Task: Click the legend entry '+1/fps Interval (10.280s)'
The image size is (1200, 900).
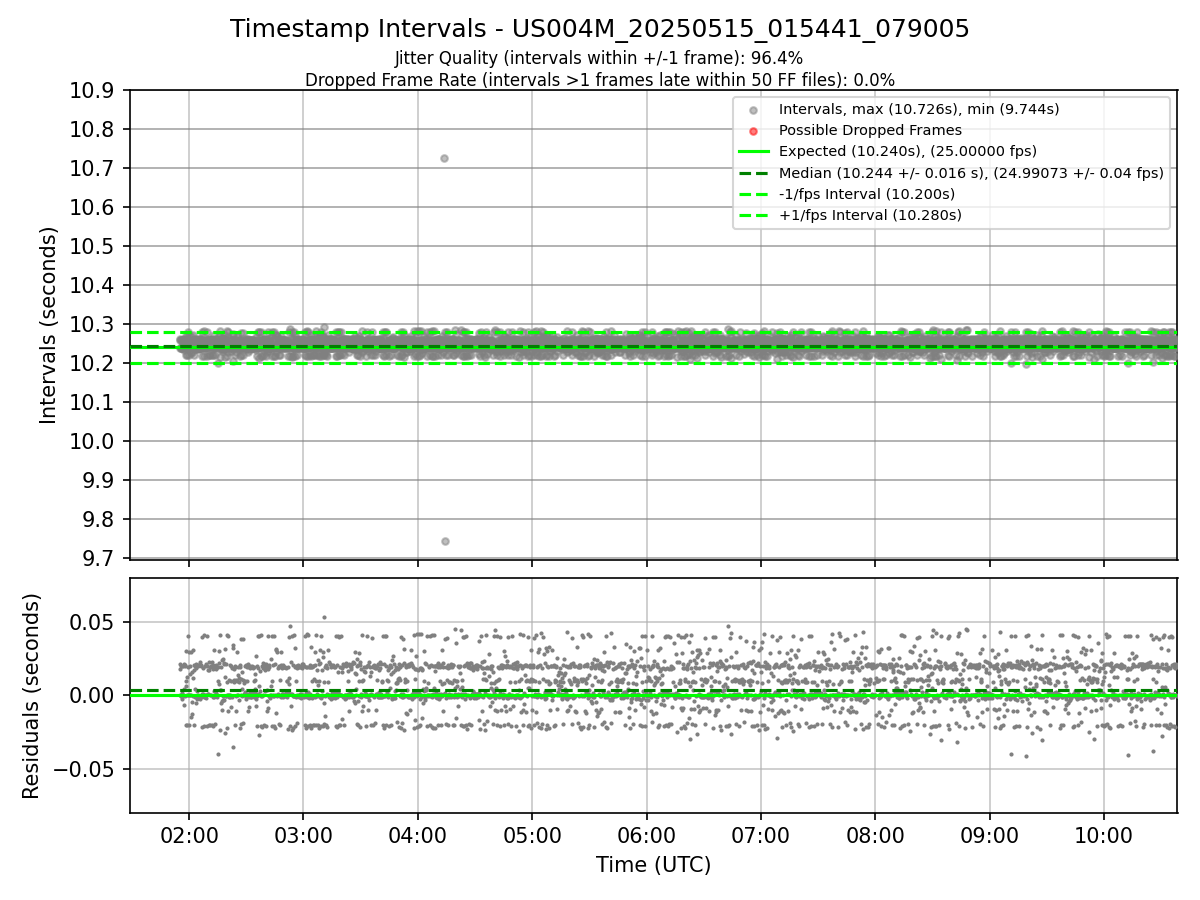Action: click(x=870, y=215)
